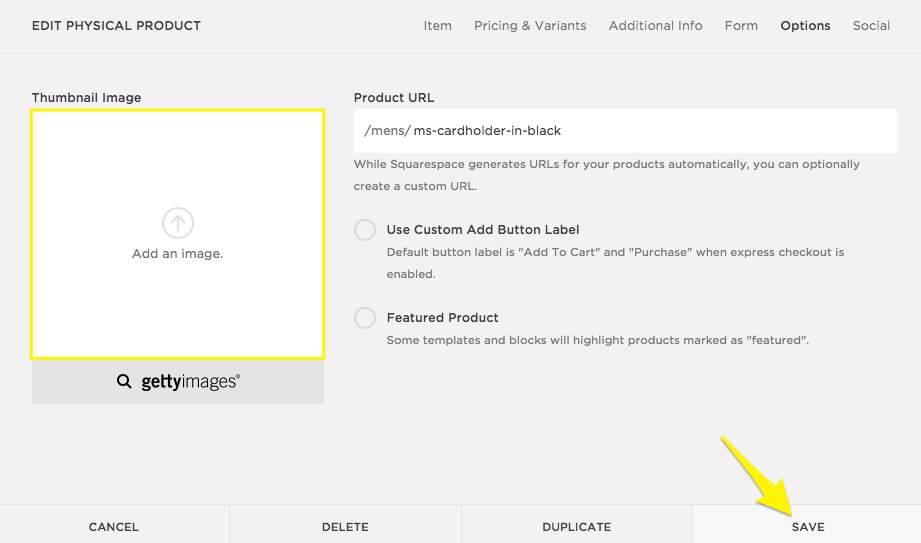Switch to the Item tab

click(x=437, y=26)
